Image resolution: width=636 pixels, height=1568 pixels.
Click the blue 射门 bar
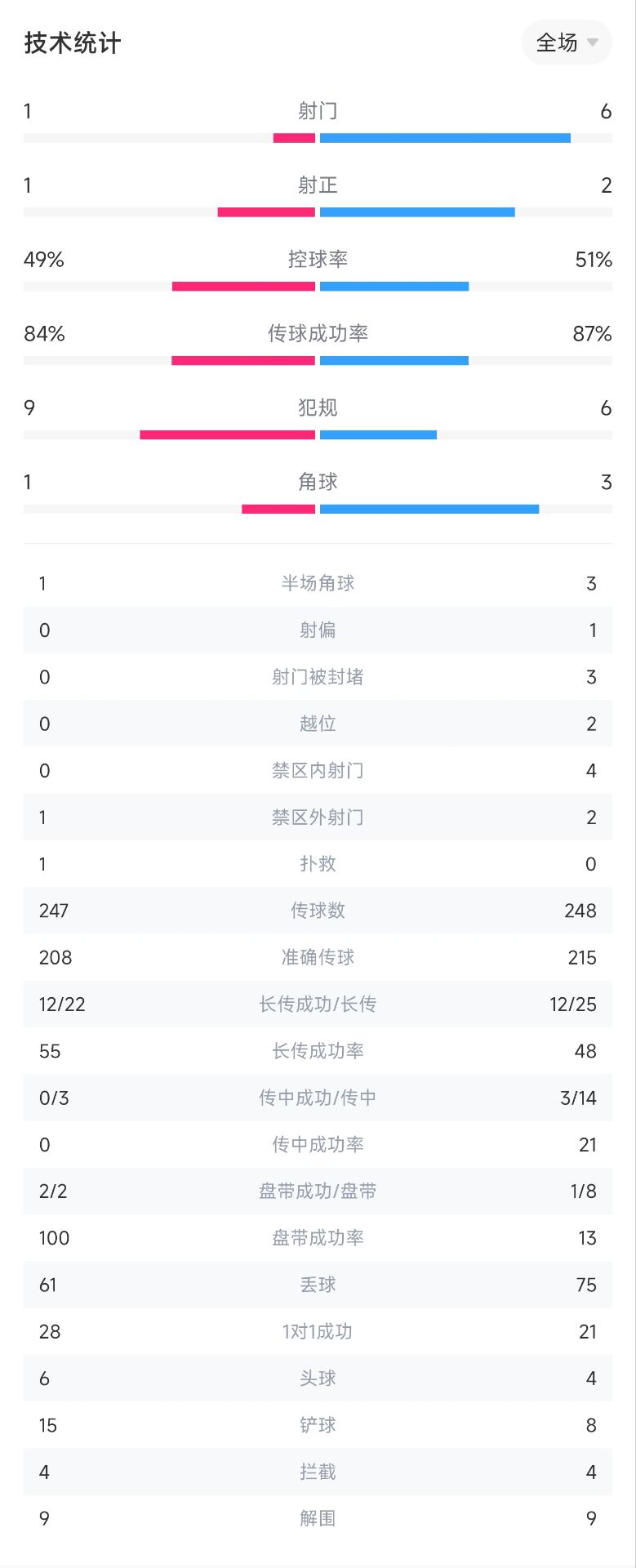pos(445,138)
